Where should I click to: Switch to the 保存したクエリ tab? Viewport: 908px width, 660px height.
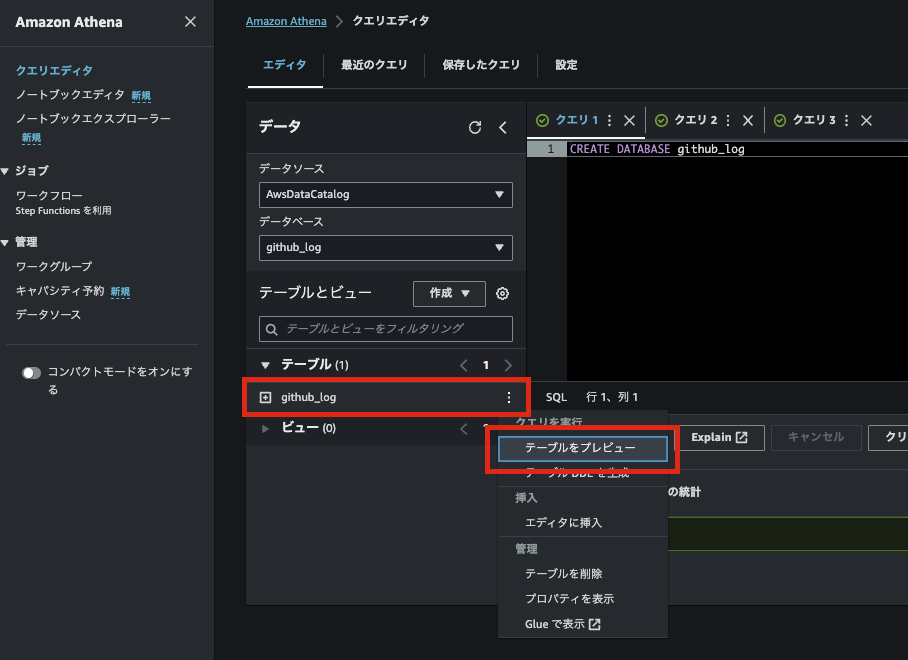[481, 65]
